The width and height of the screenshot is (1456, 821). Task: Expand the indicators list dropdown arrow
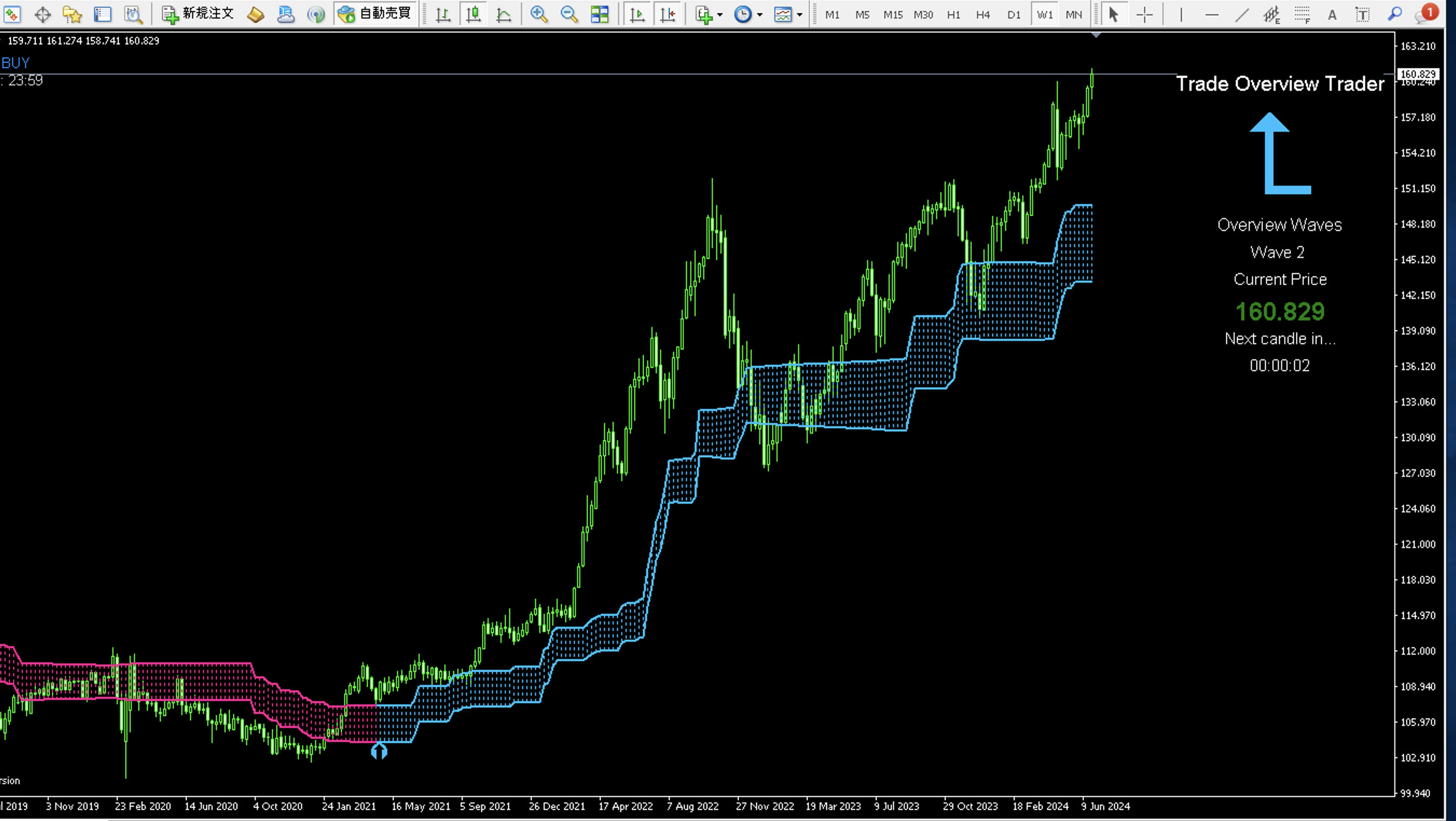719,15
